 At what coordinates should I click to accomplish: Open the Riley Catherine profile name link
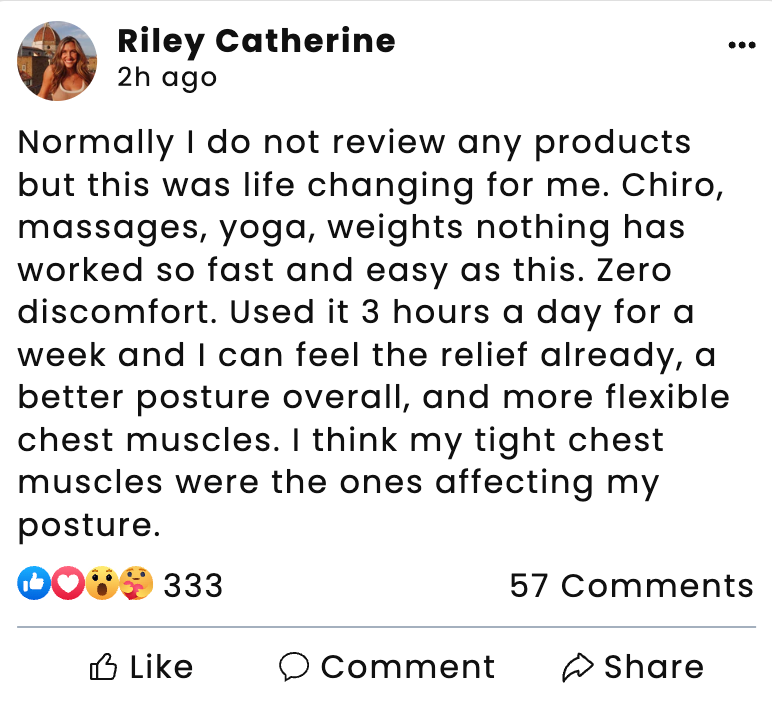click(256, 41)
